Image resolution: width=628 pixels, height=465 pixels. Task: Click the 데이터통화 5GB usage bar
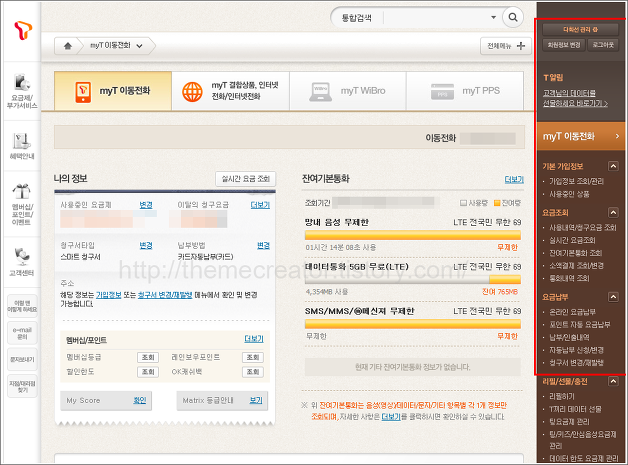[413, 280]
